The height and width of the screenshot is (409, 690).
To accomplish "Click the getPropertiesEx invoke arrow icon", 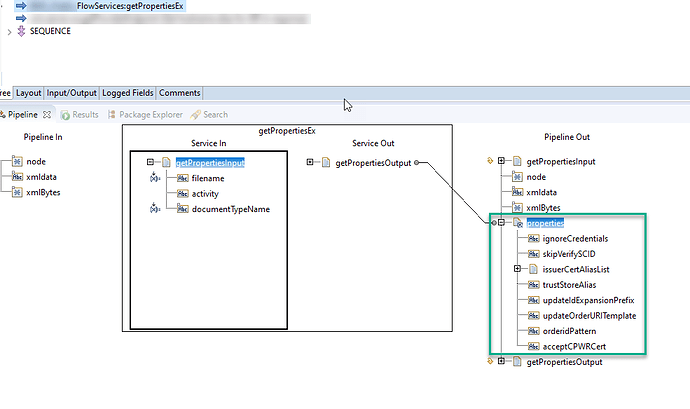I will click(21, 6).
